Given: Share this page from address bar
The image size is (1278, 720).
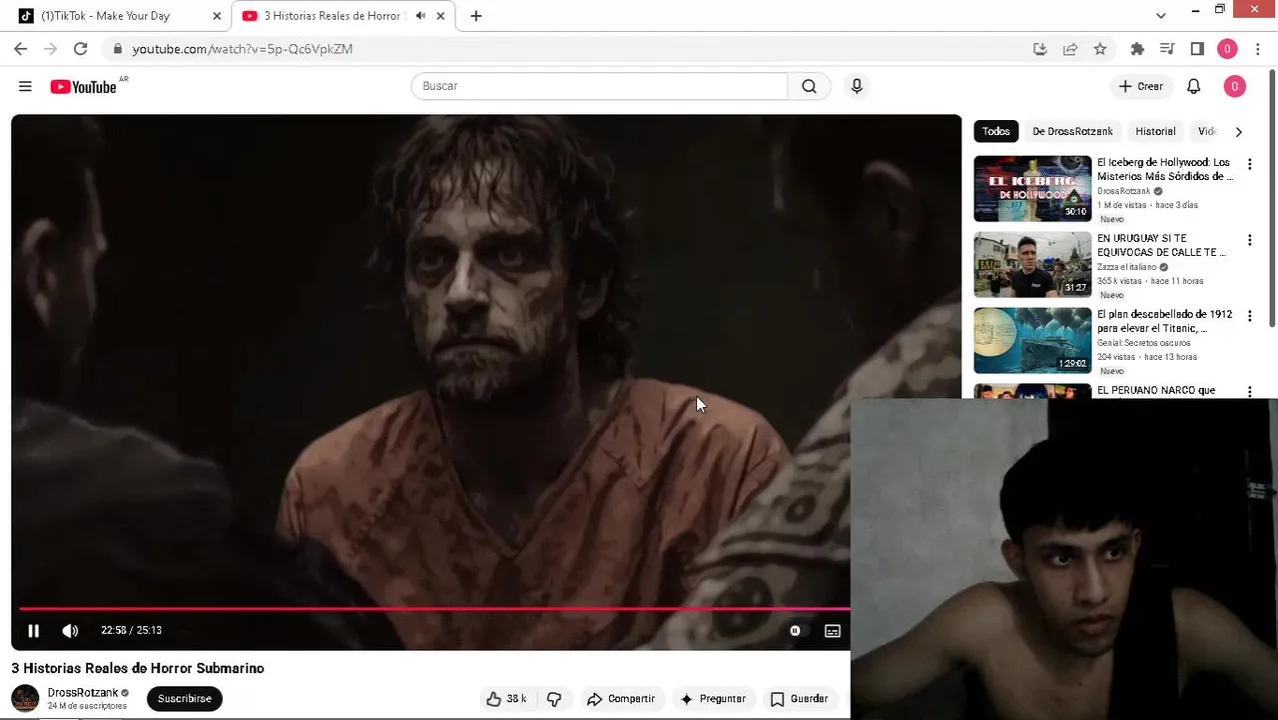Looking at the screenshot, I should point(1070,49).
